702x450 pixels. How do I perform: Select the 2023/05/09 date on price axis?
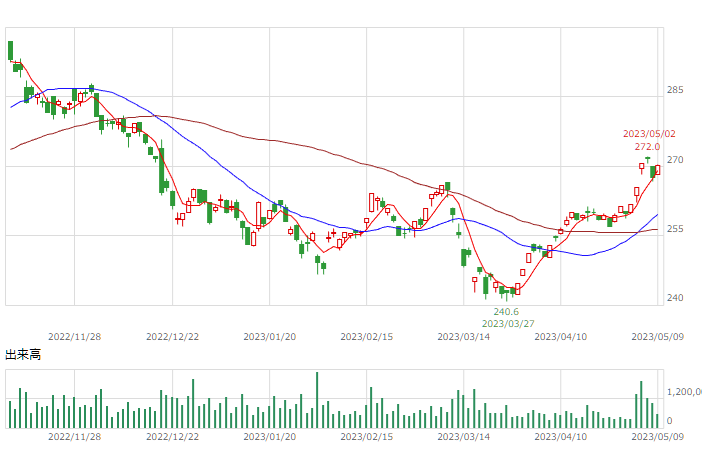[x=658, y=337]
